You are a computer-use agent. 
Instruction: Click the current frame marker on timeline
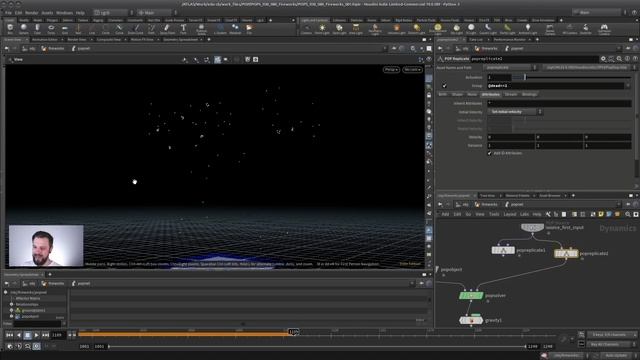pyautogui.click(x=293, y=332)
